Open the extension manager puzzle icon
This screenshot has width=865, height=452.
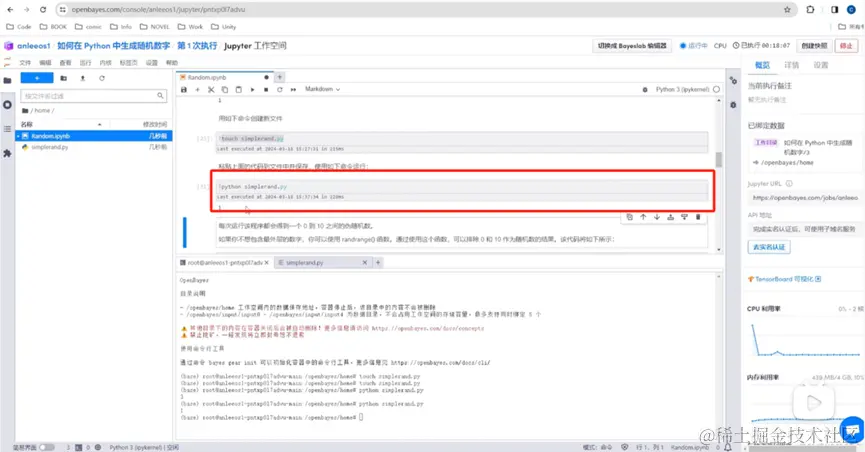coord(7,153)
